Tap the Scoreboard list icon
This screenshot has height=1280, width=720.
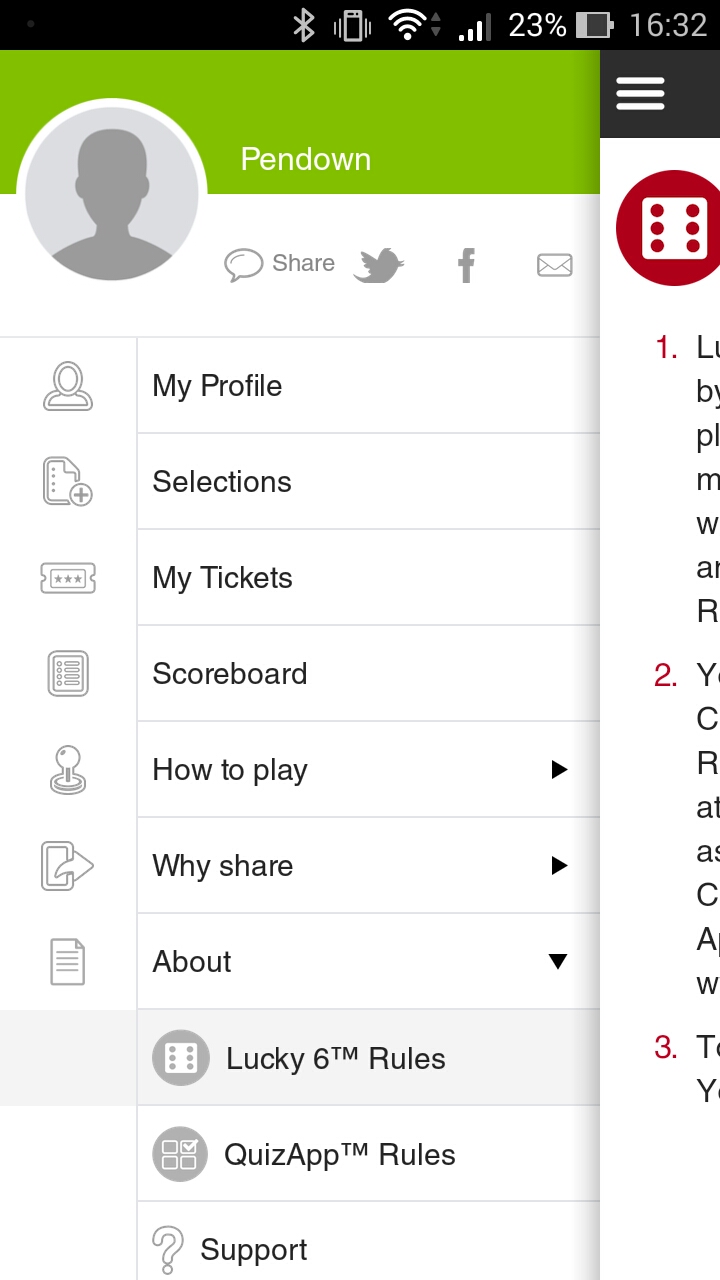tap(68, 673)
